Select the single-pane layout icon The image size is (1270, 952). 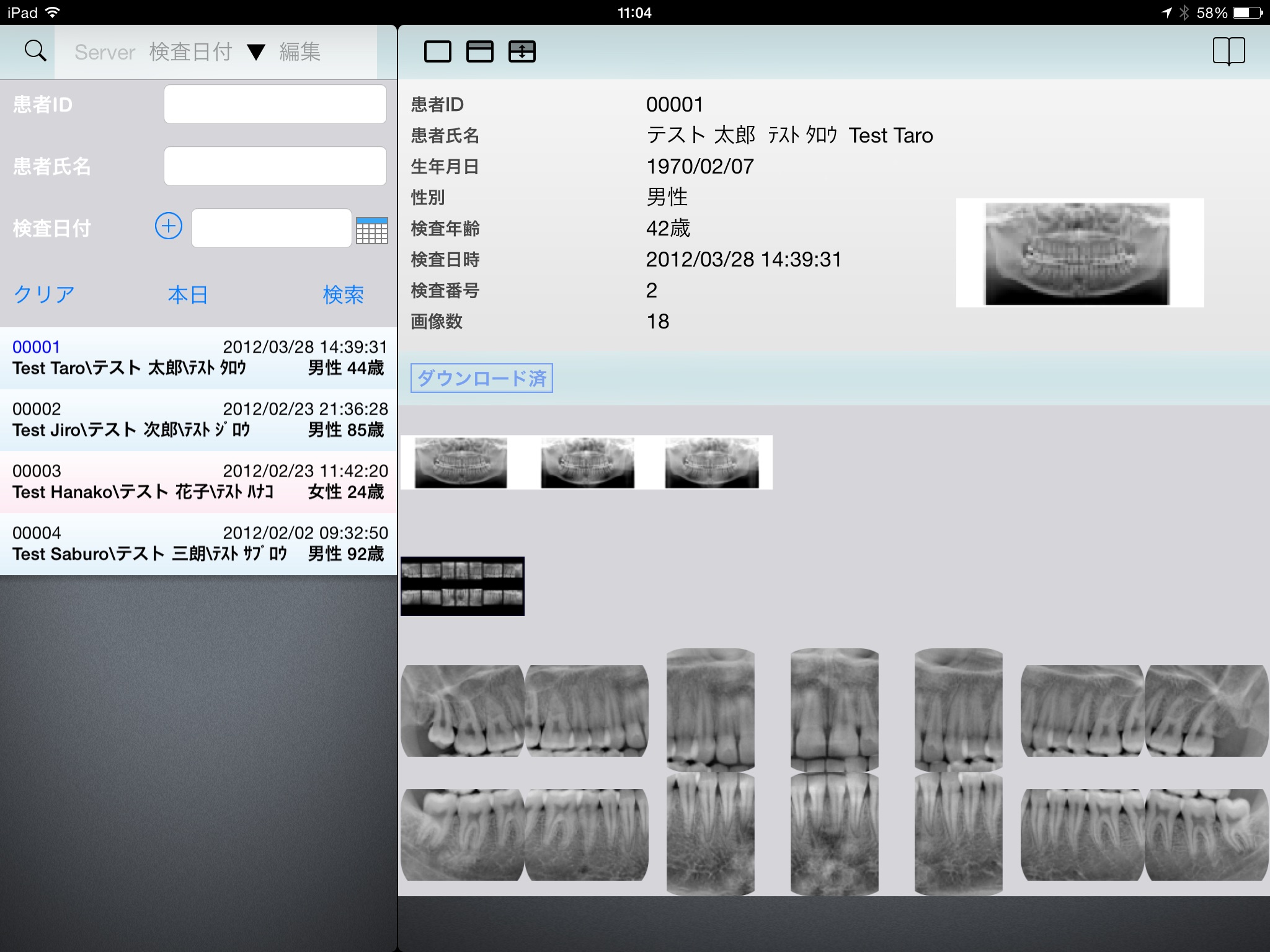pyautogui.click(x=438, y=51)
